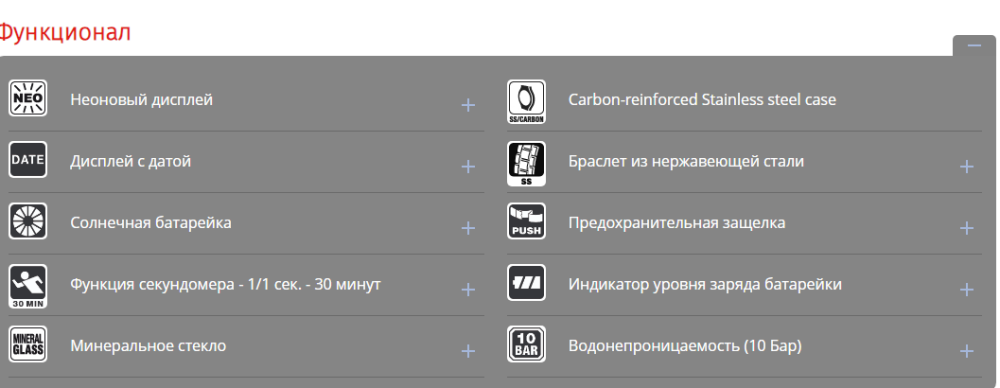
Task: Click the 30 MIN stopwatch icon
Action: pyautogui.click(x=28, y=286)
